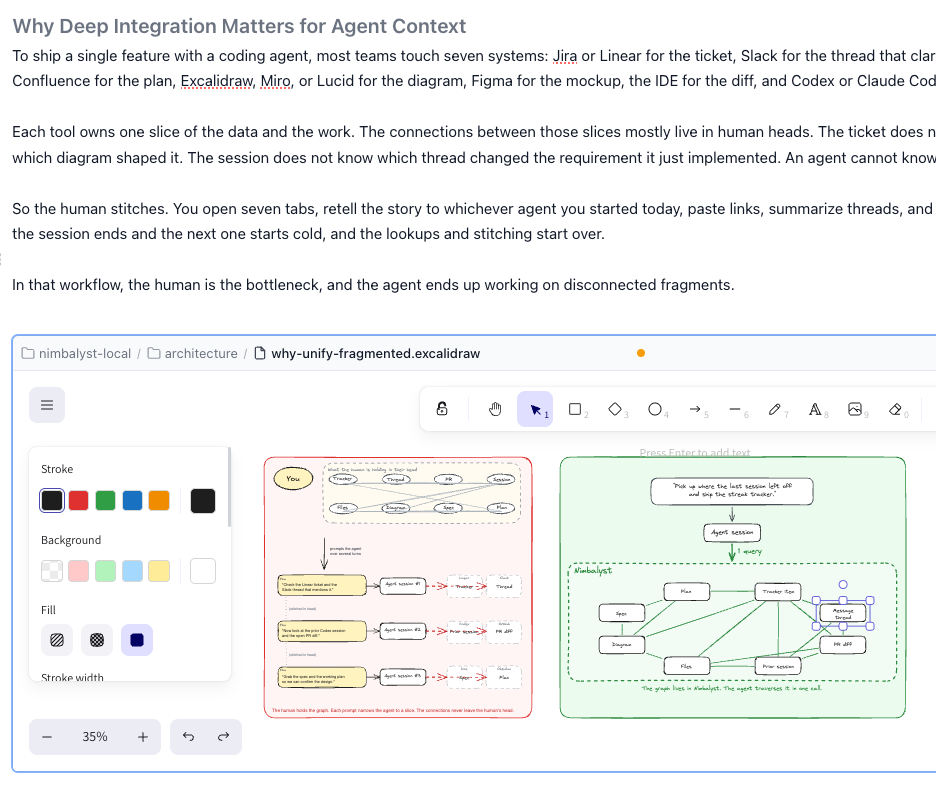Toggle the keep-tool-active lock icon
The width and height of the screenshot is (936, 793).
(x=442, y=409)
